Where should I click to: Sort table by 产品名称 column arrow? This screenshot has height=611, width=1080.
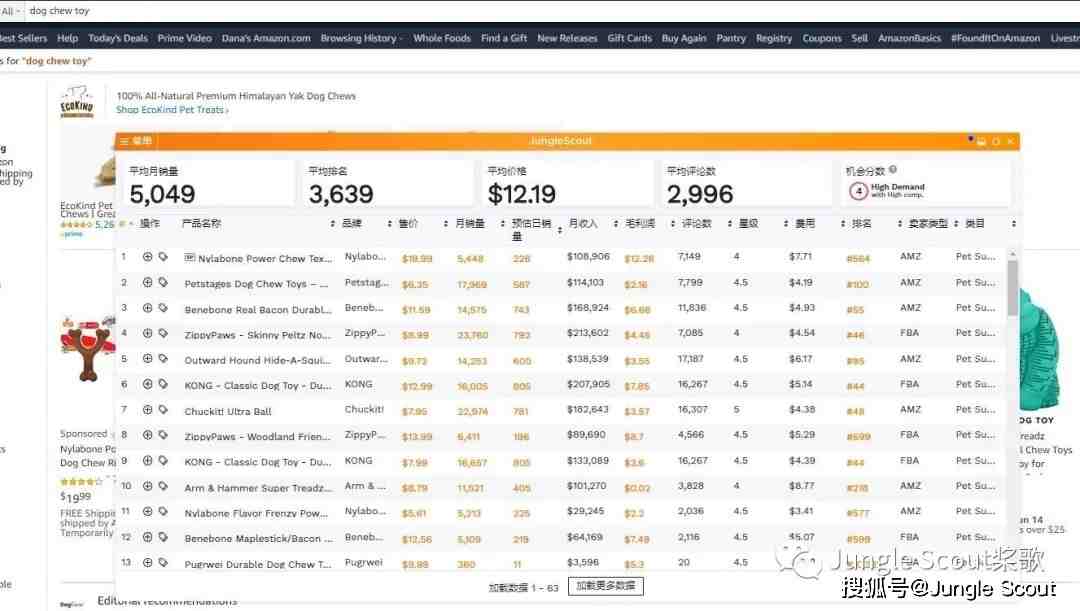click(x=332, y=224)
